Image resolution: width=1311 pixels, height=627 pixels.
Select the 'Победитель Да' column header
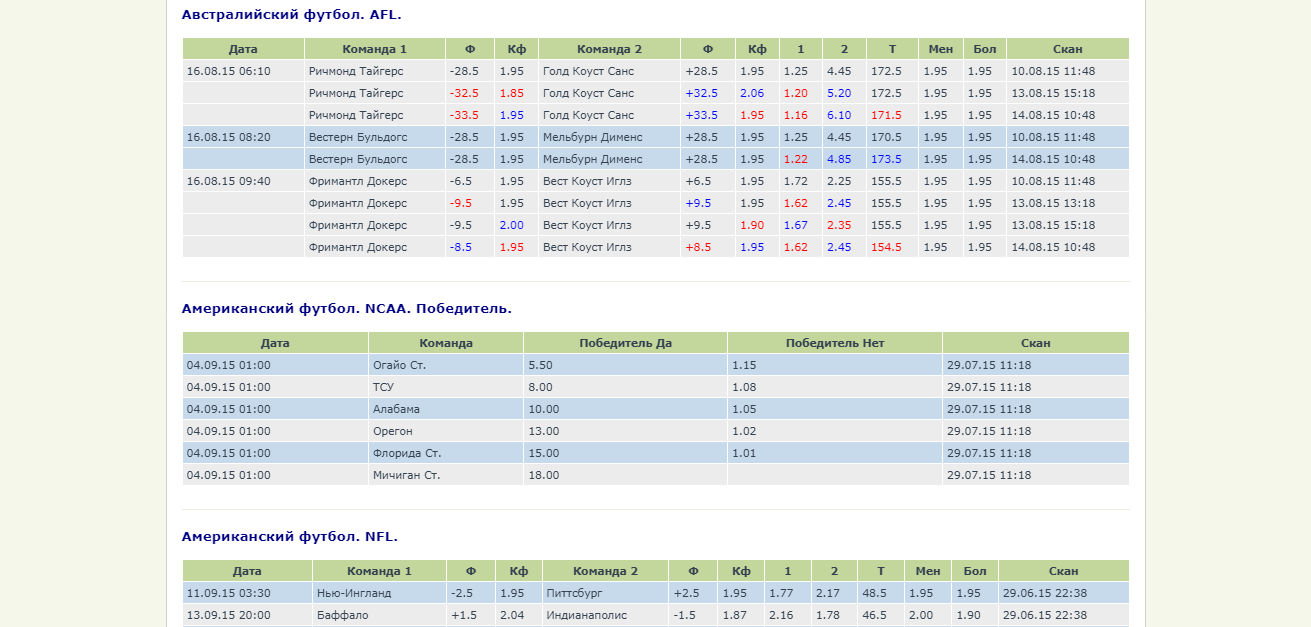click(625, 343)
